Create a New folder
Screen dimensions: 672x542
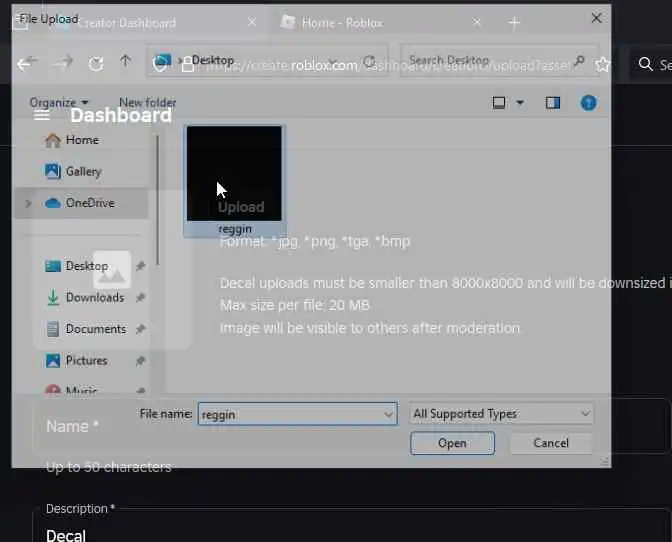click(x=147, y=103)
